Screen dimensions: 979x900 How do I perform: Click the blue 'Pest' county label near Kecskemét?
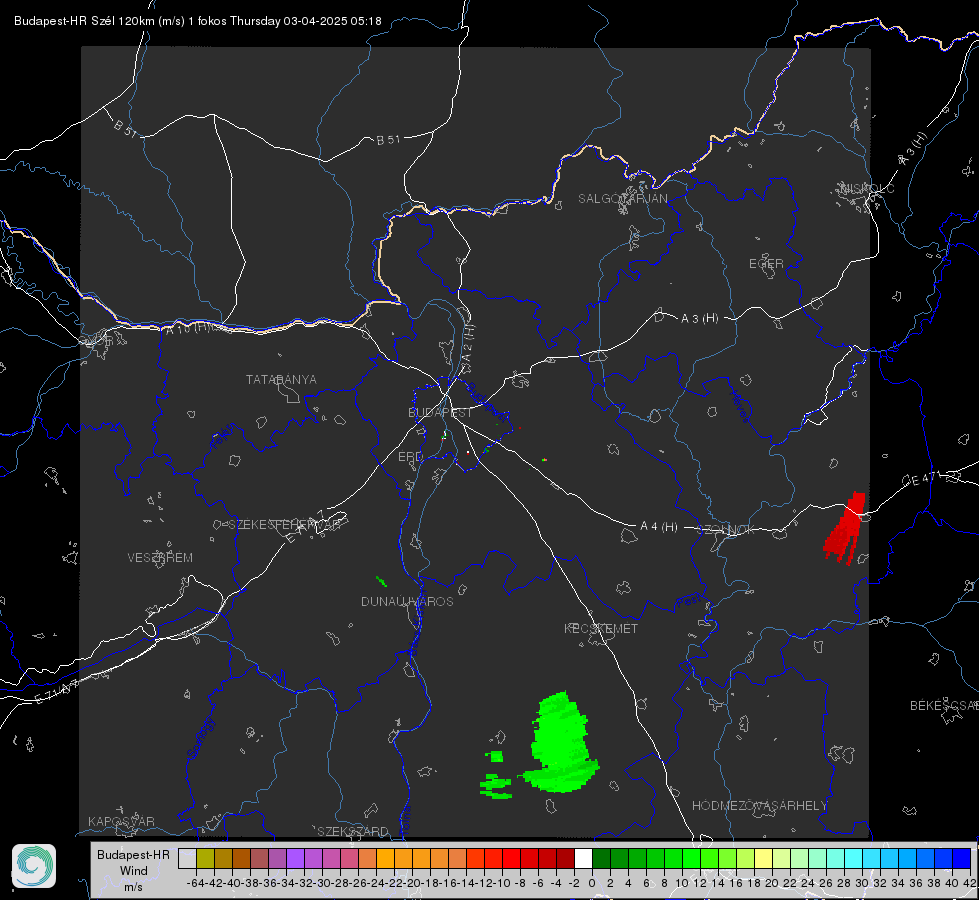(x=687, y=601)
